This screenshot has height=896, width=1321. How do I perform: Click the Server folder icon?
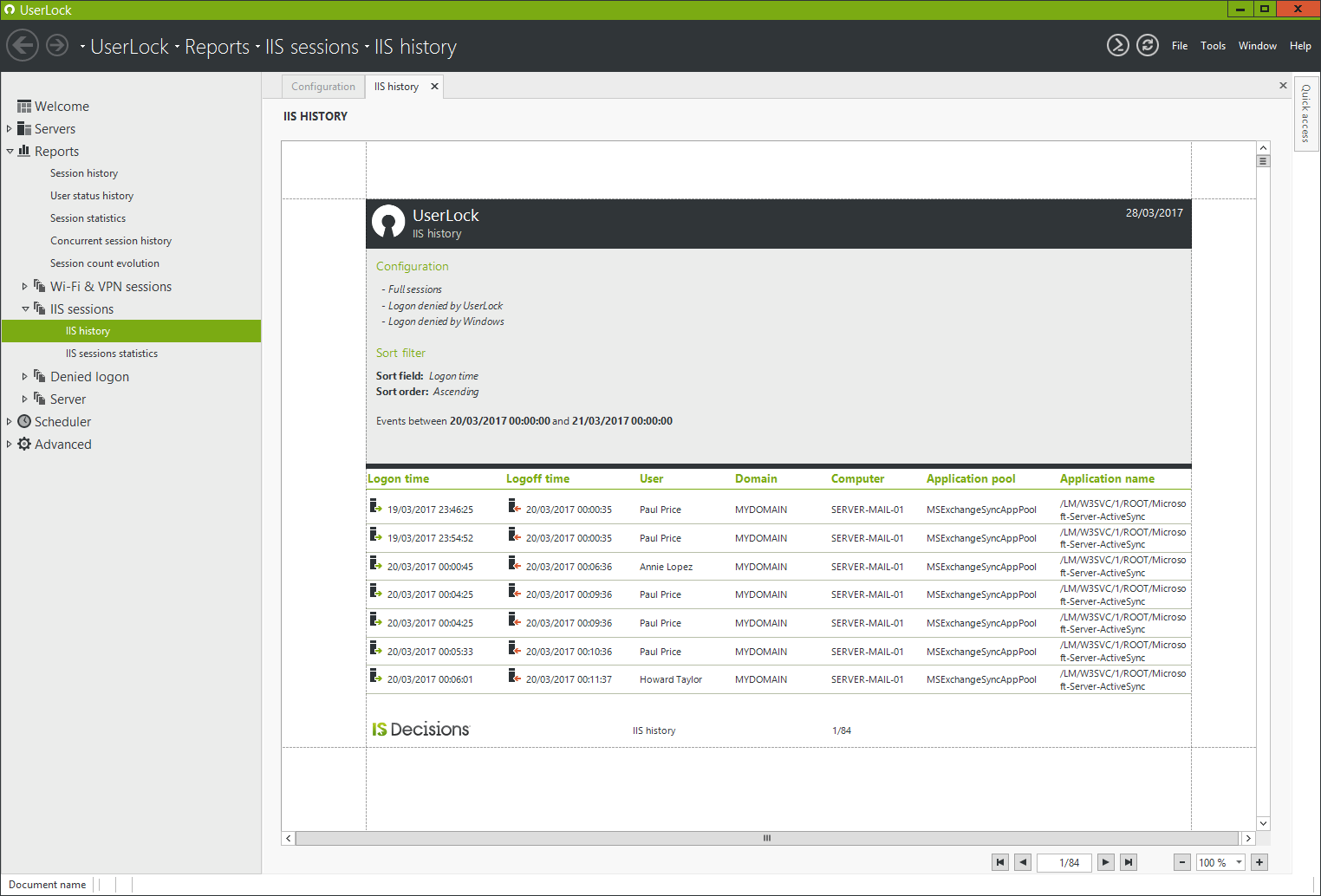tap(40, 399)
